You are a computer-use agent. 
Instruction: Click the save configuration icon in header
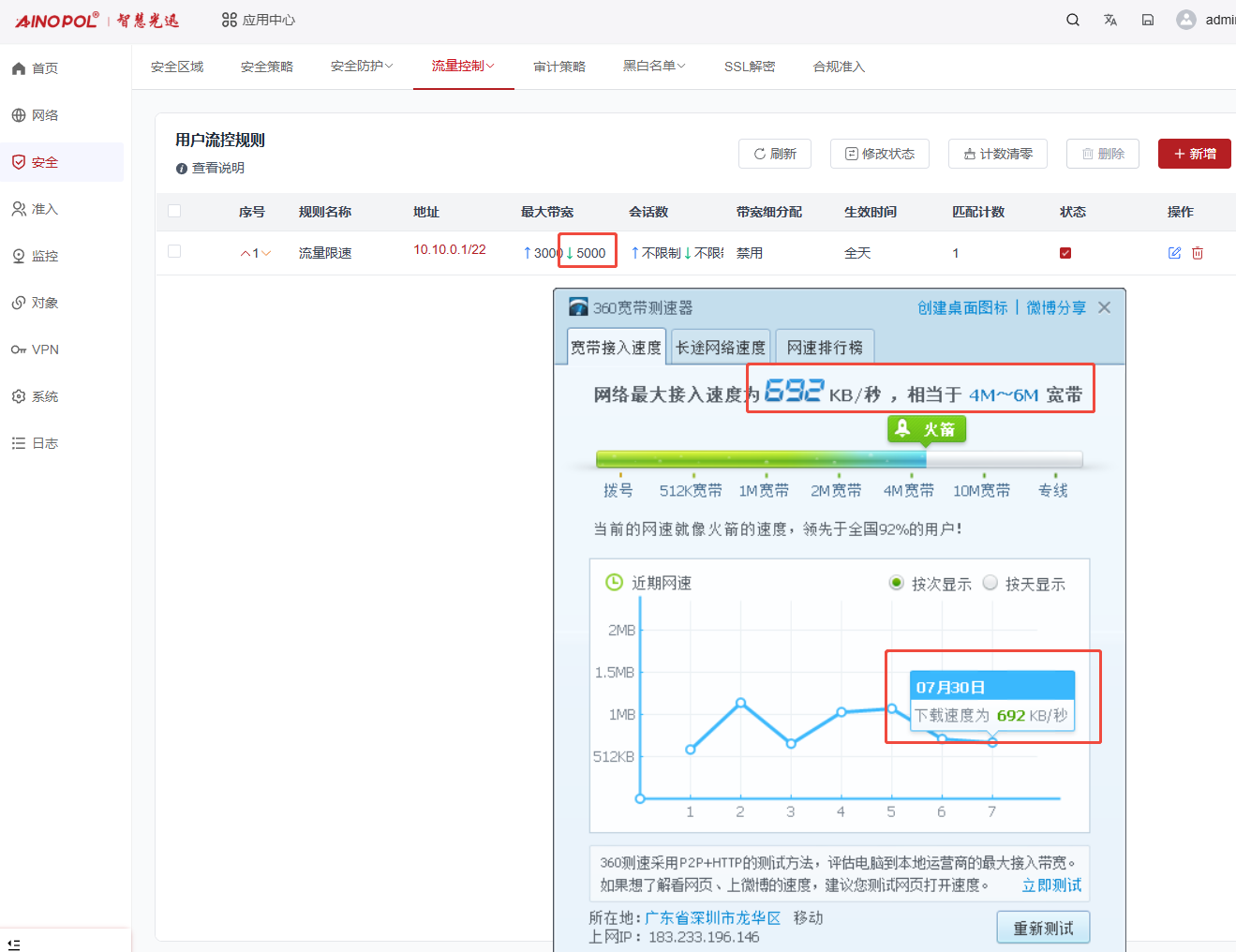pos(1148,20)
